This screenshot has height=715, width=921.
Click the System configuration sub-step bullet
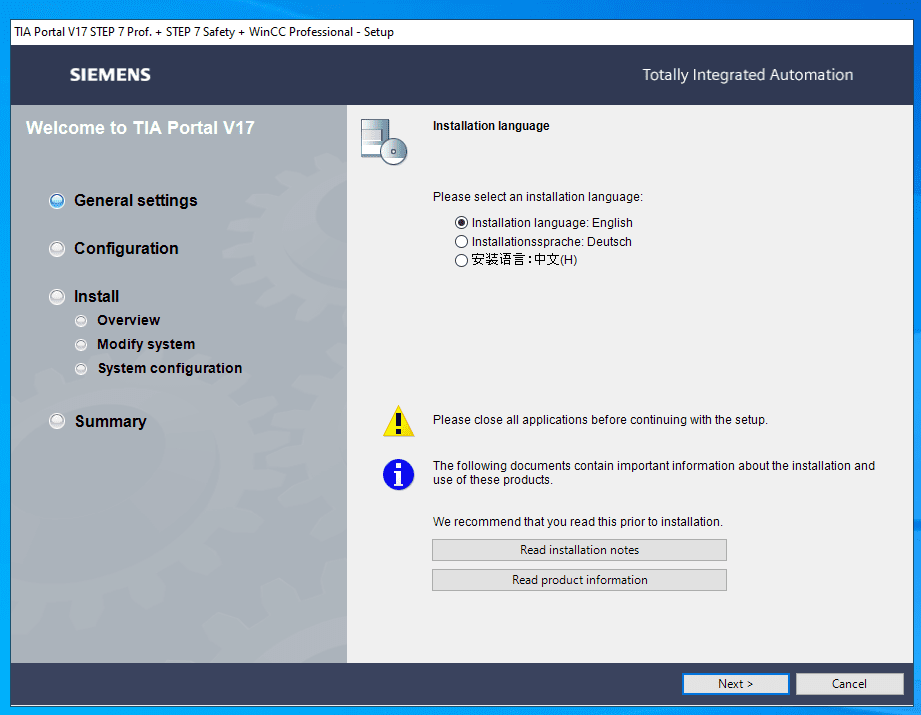point(81,369)
